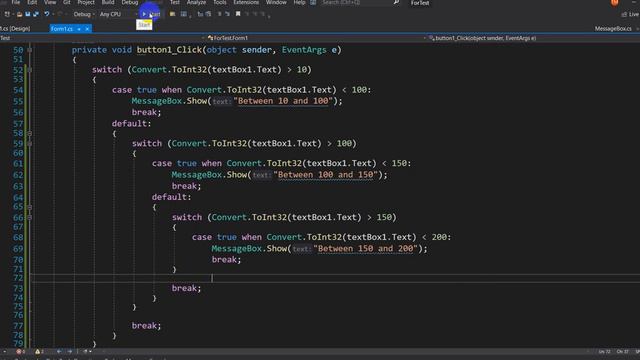
Task: Click the "Between 150 and 200" string literal
Action: tap(365, 249)
